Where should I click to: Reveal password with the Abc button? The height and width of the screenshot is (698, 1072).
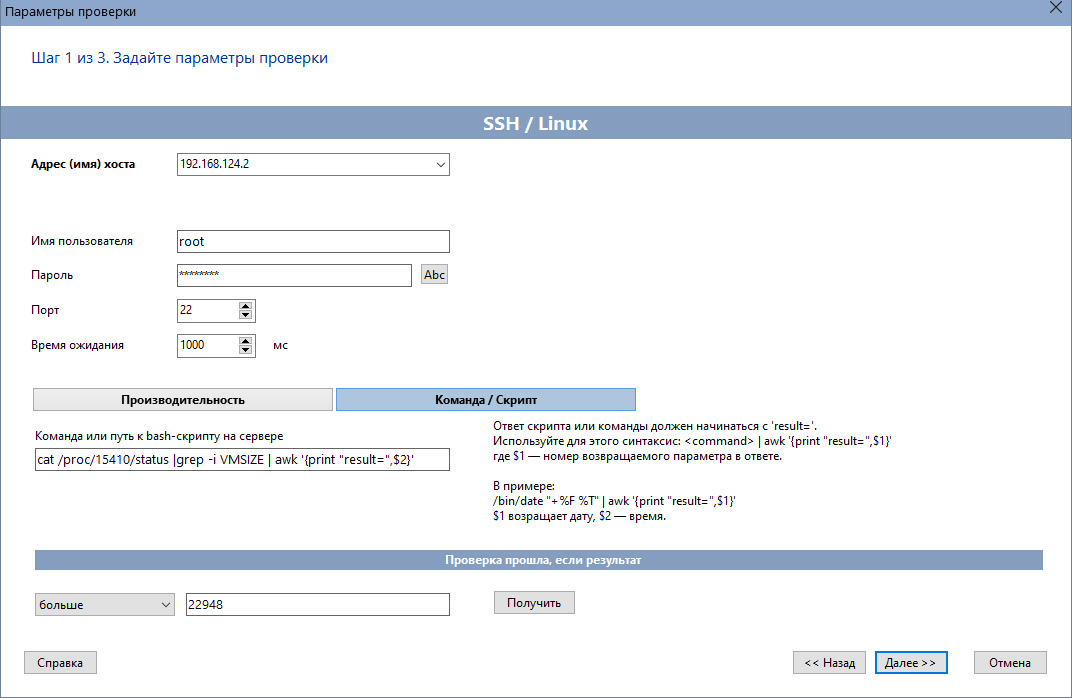[x=434, y=275]
